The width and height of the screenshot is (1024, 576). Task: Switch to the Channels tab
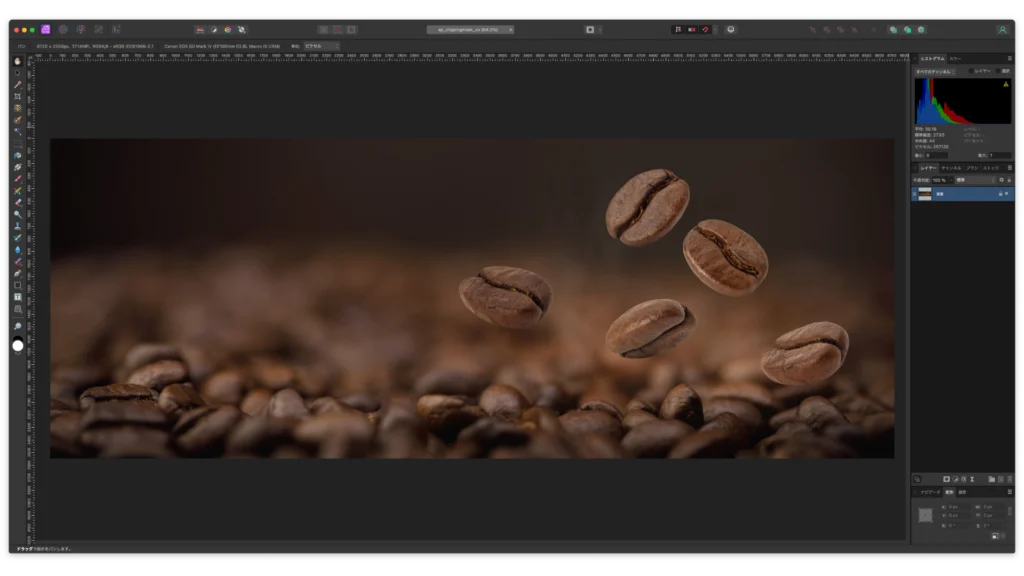[x=951, y=168]
